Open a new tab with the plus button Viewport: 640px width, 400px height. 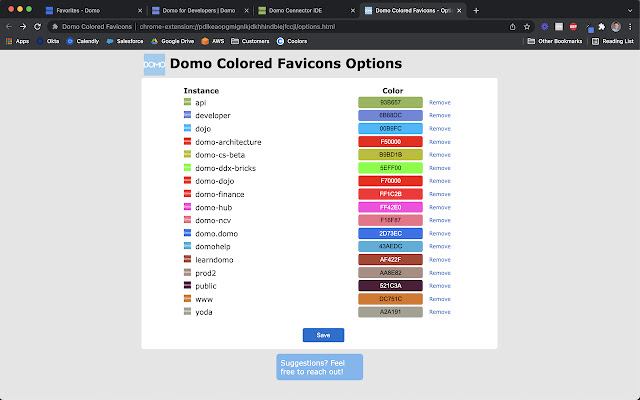tap(476, 11)
